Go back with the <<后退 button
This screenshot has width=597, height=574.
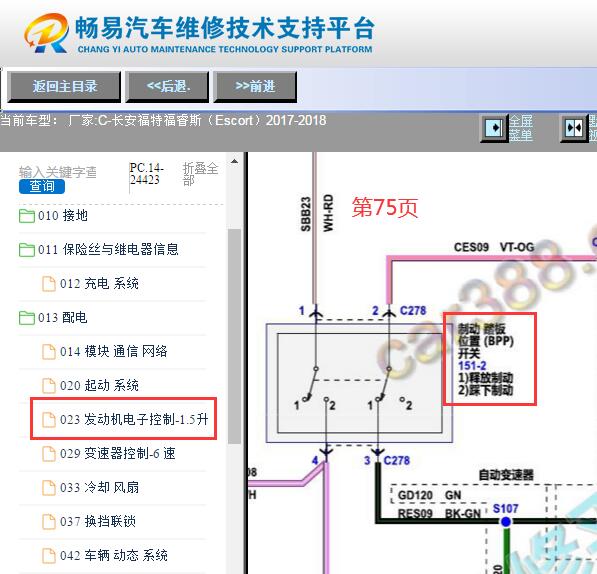click(x=168, y=86)
